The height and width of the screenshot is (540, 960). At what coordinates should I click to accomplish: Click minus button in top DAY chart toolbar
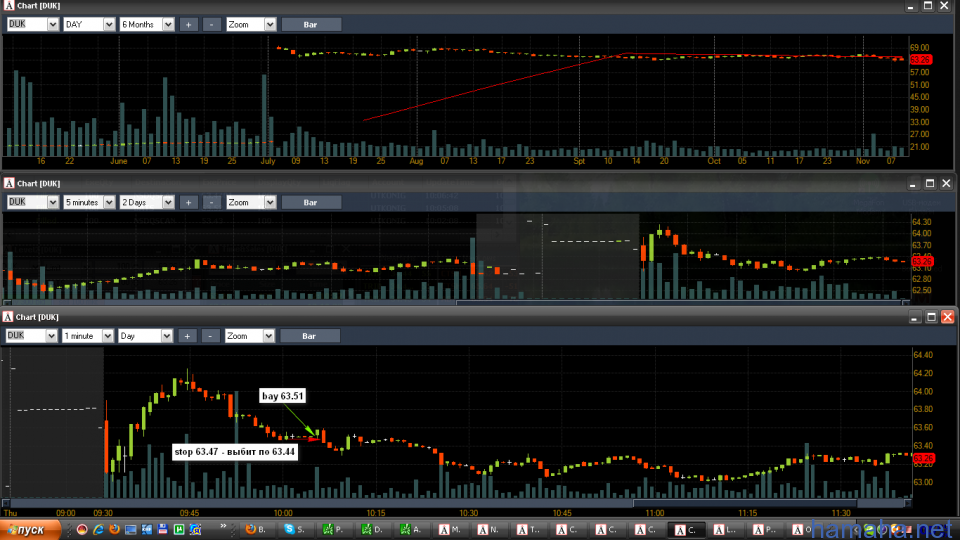[211, 24]
